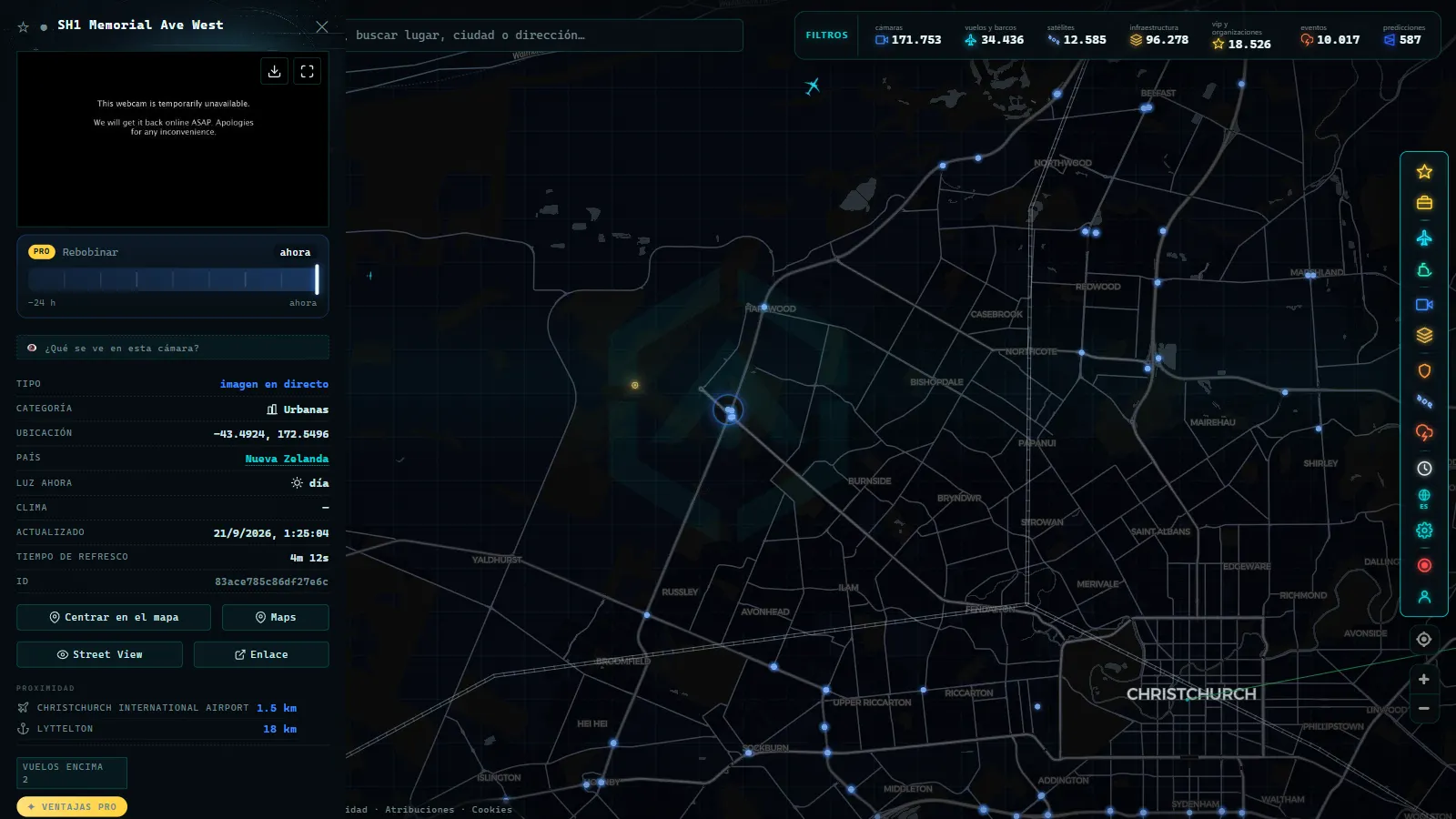
Task: Change language via the ES globe icon
Action: tap(1424, 499)
